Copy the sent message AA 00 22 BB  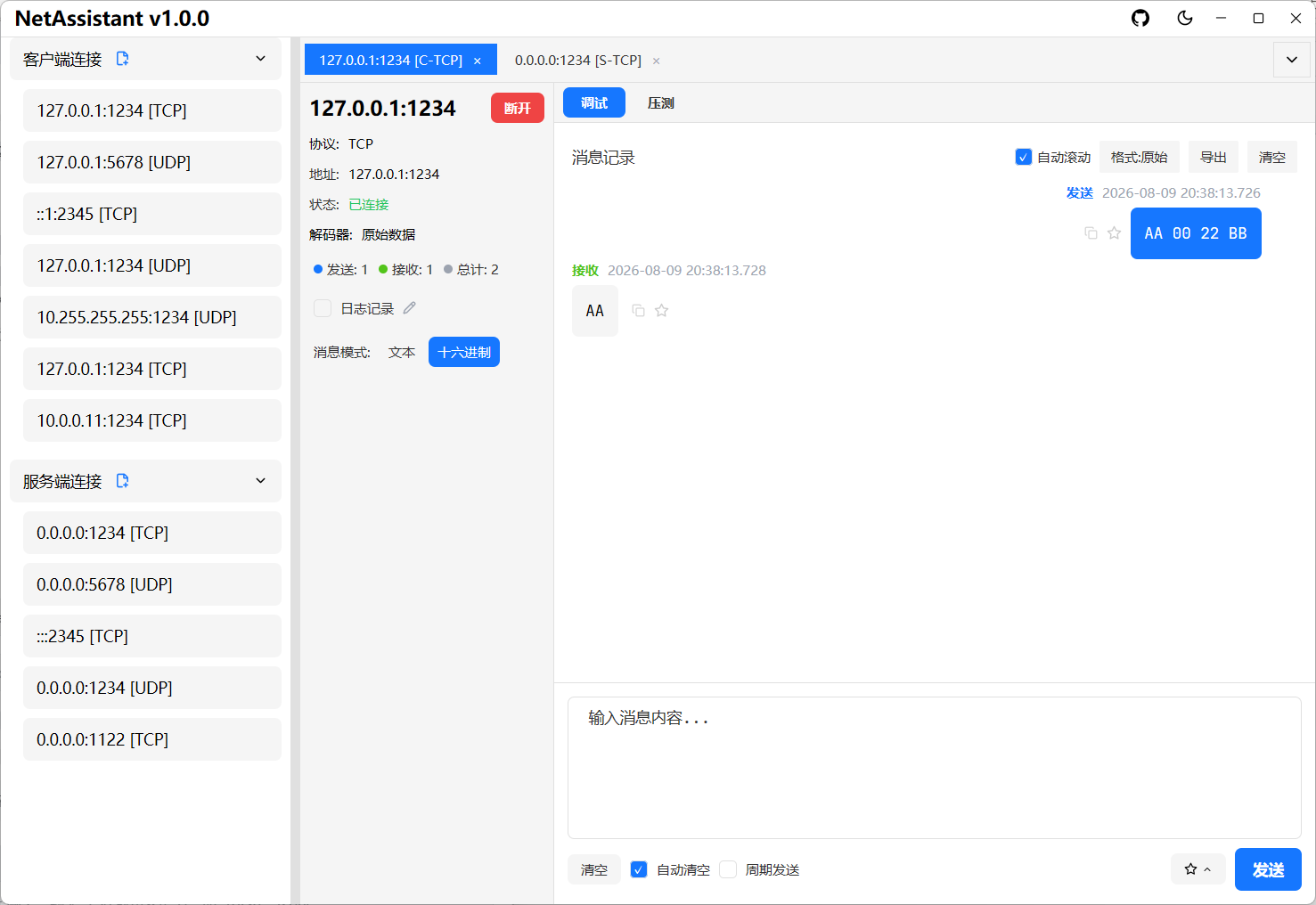(1091, 233)
